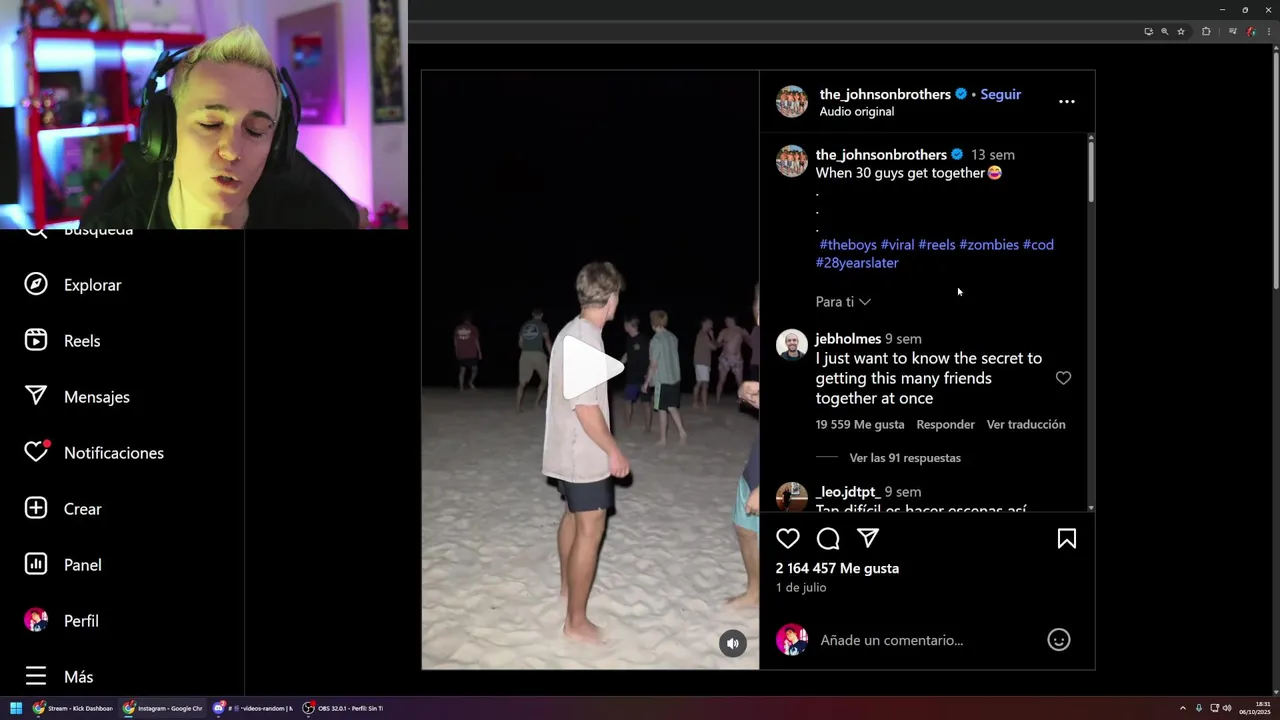Screen dimensions: 1280x720
Task: Click comments scrollbar thumb
Action: point(1091,172)
